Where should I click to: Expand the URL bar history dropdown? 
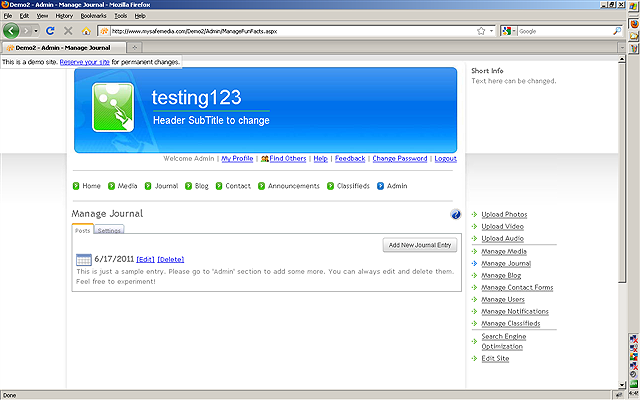click(x=493, y=31)
